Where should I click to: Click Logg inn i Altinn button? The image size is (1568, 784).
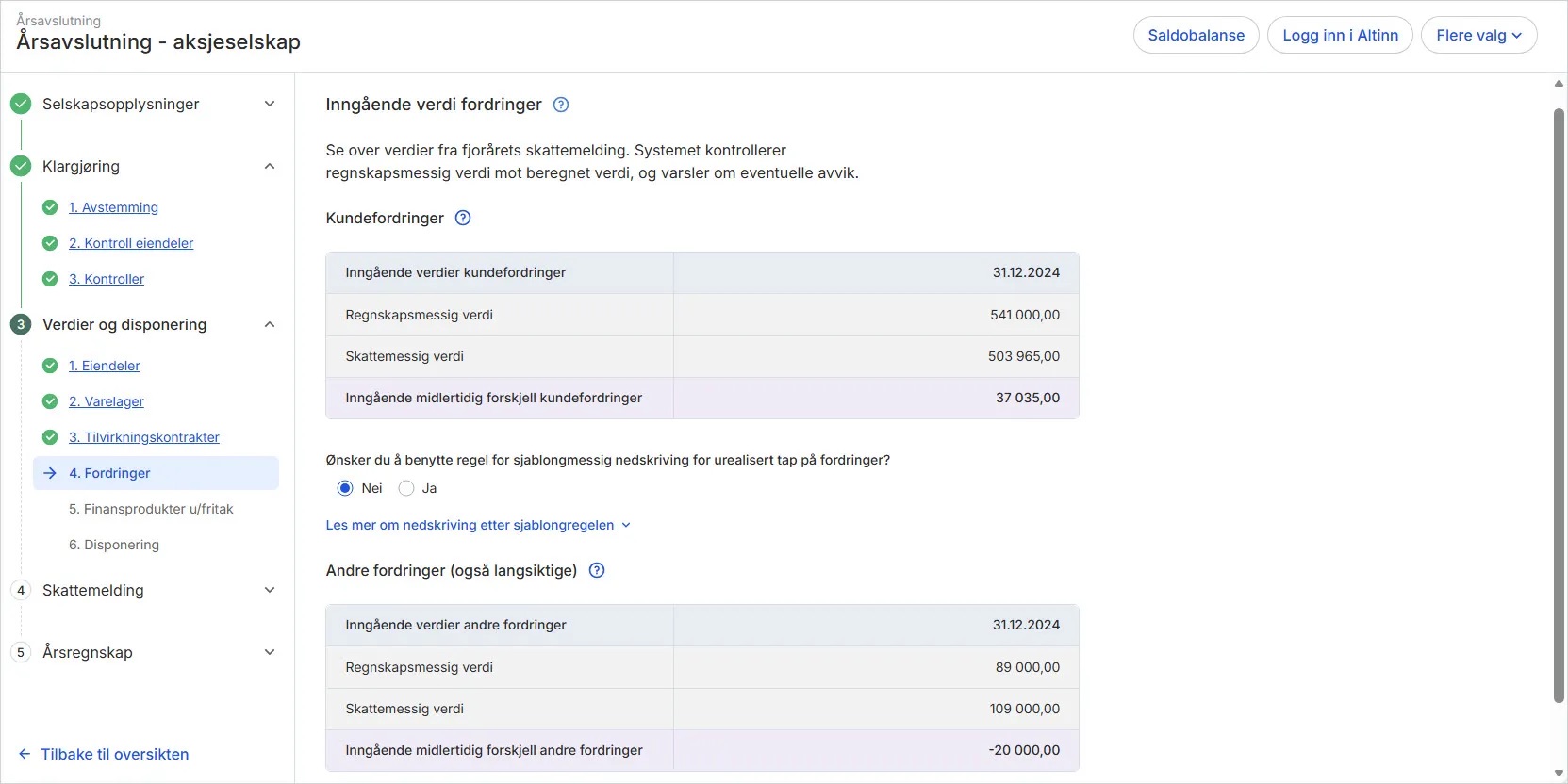coord(1340,35)
